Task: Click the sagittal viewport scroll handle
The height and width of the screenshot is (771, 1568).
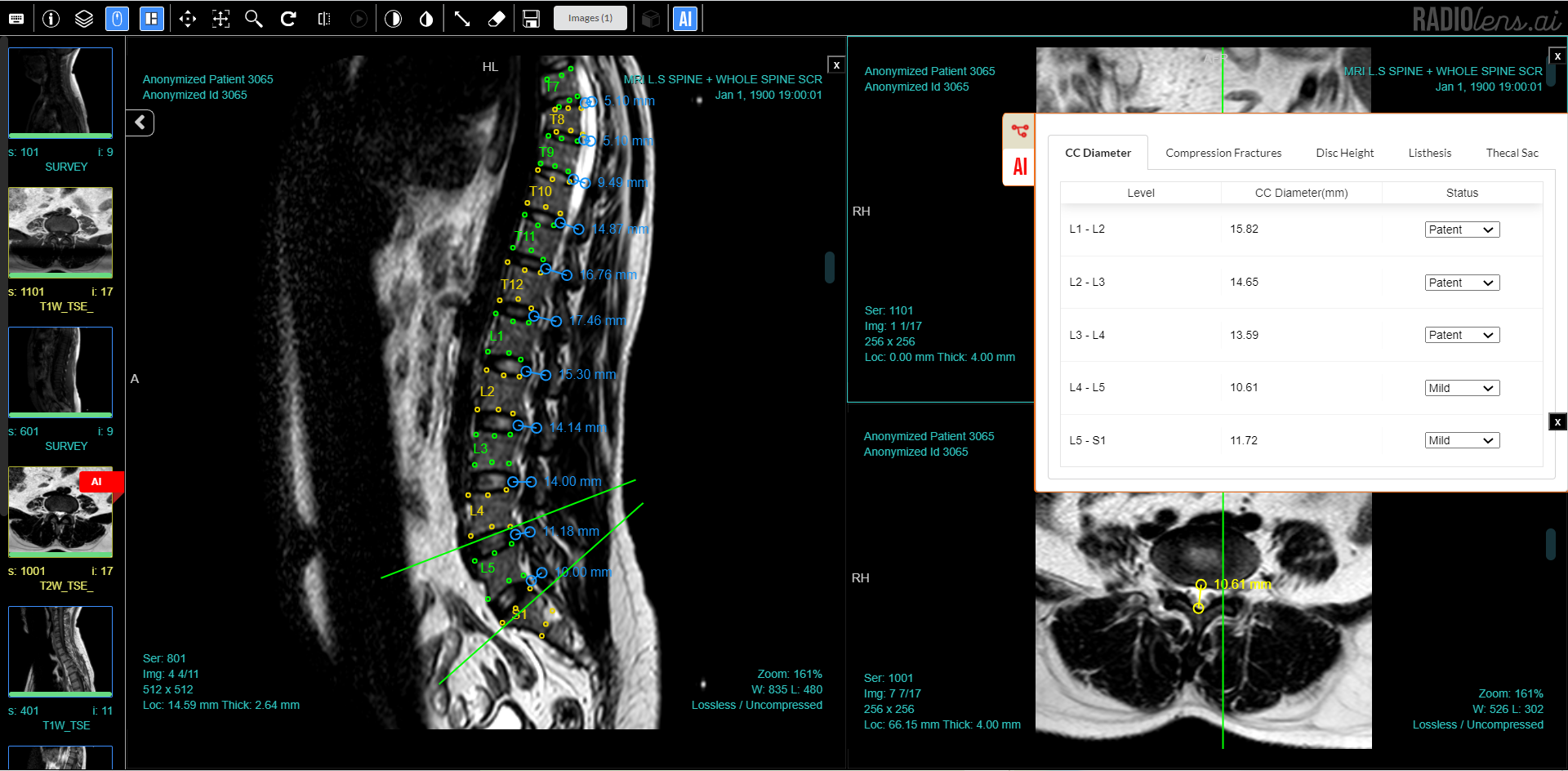Action: click(830, 267)
